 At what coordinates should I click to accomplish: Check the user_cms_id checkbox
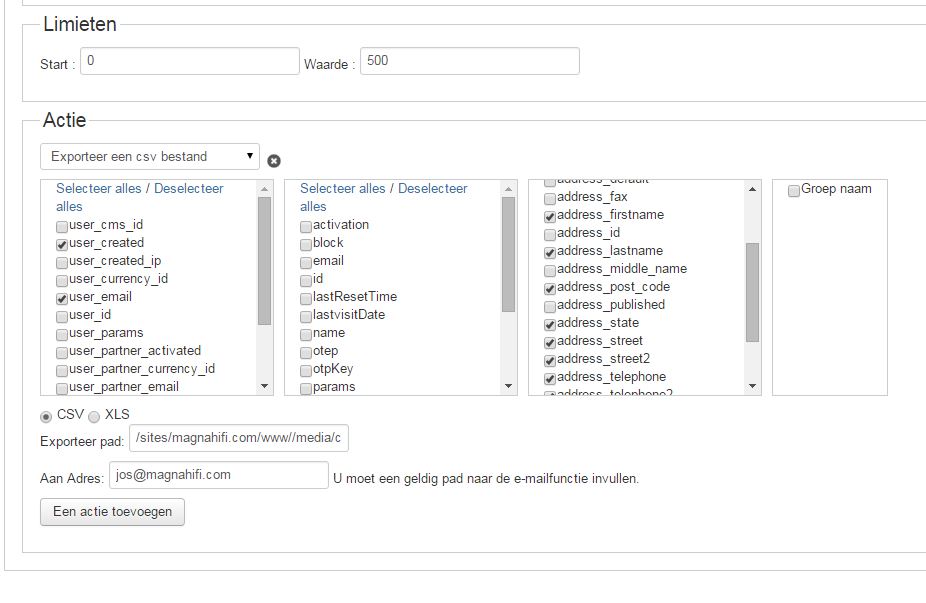62,226
